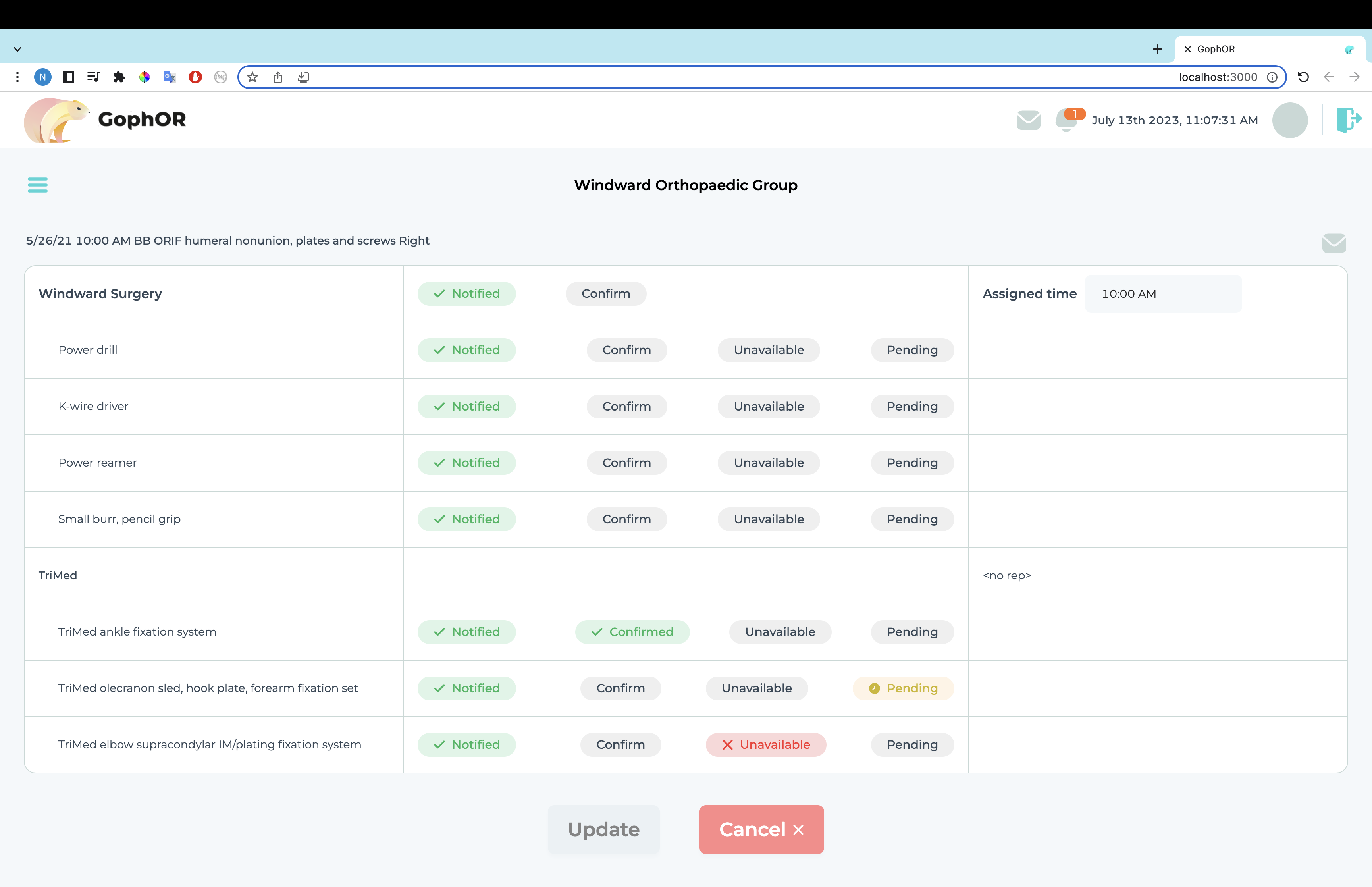Image resolution: width=1372 pixels, height=887 pixels.
Task: Click Windward Orthopaedic Group heading
Action: (686, 185)
